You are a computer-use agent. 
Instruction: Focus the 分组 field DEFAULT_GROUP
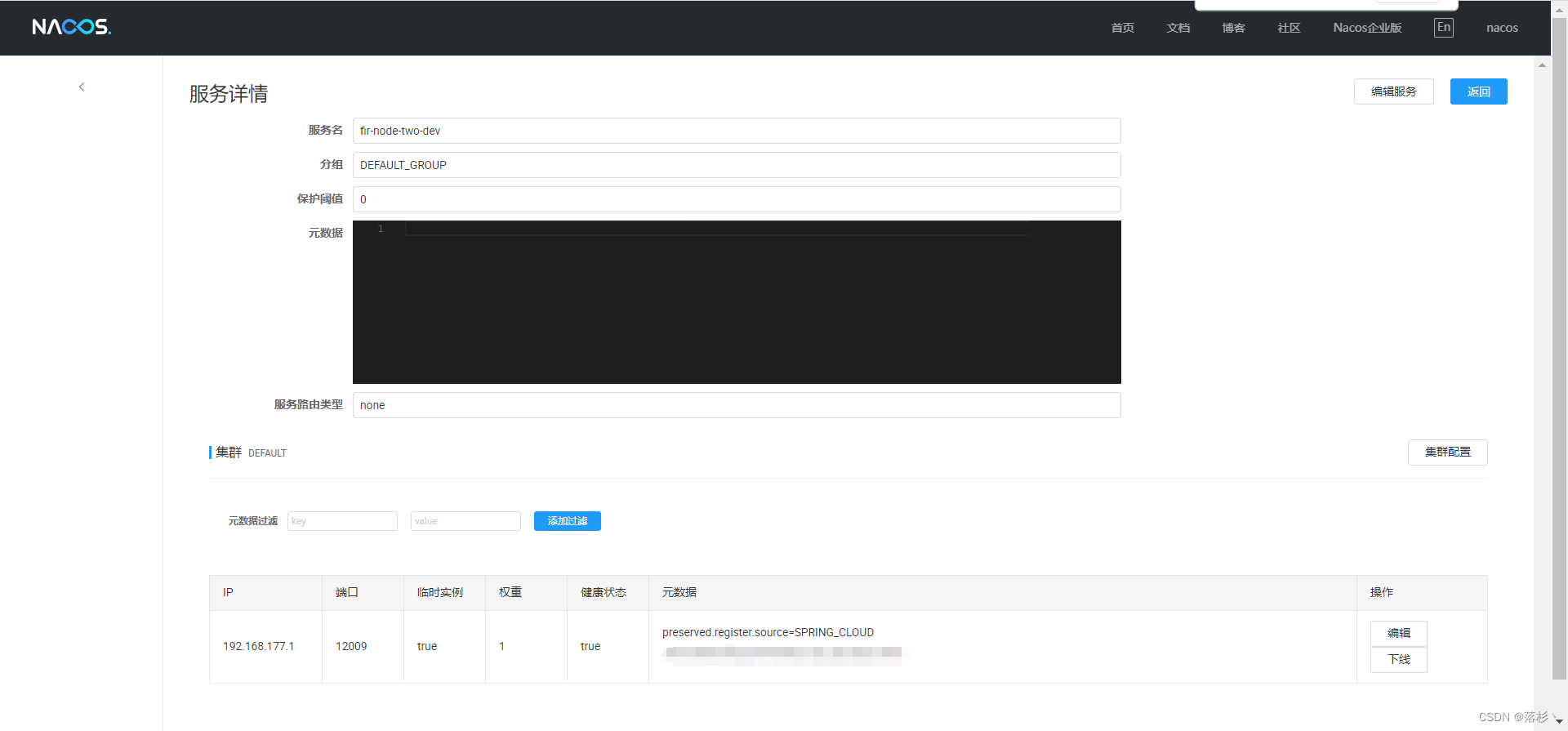[x=737, y=165]
